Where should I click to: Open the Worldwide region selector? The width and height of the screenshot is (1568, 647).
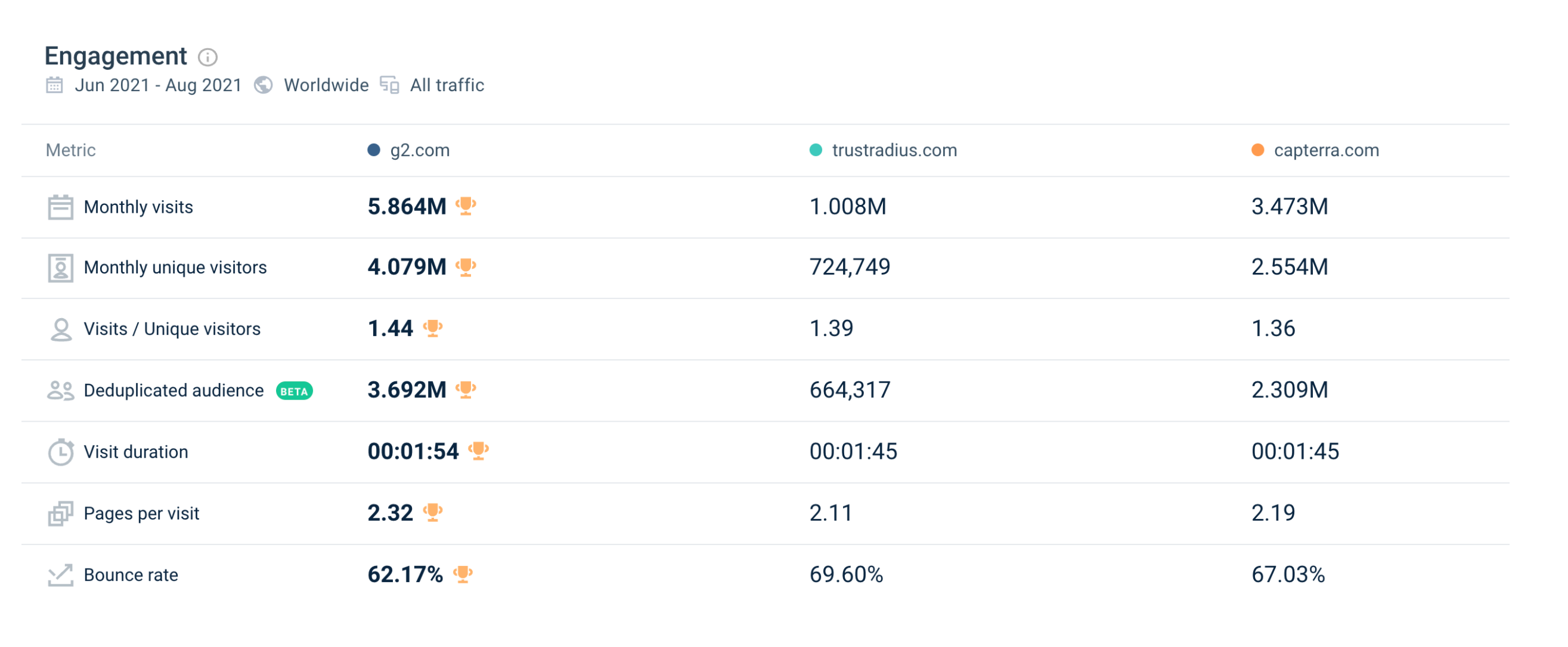point(325,85)
